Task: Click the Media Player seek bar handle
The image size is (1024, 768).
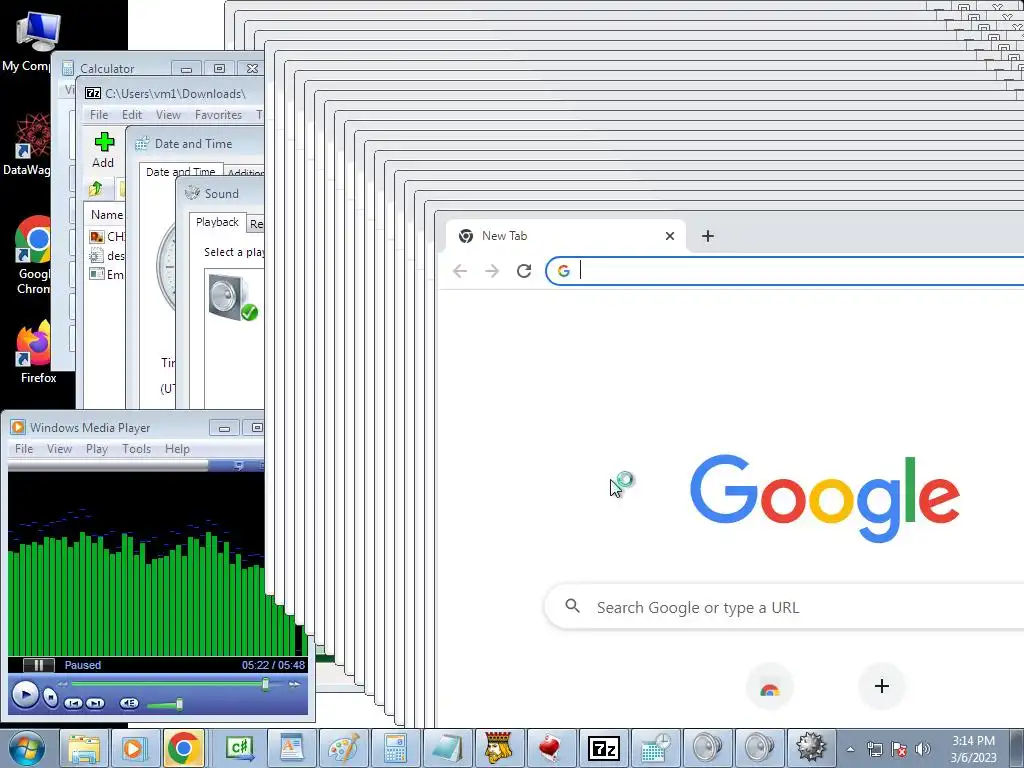Action: pyautogui.click(x=265, y=684)
